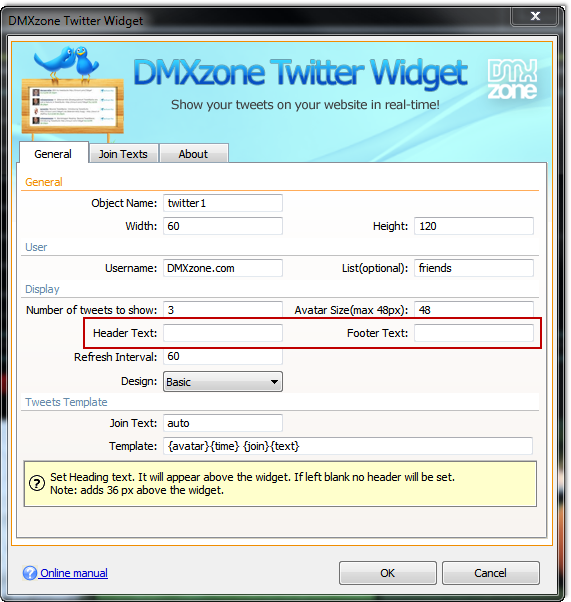The height and width of the screenshot is (602, 571).
Task: Click the Cancel button
Action: point(490,573)
